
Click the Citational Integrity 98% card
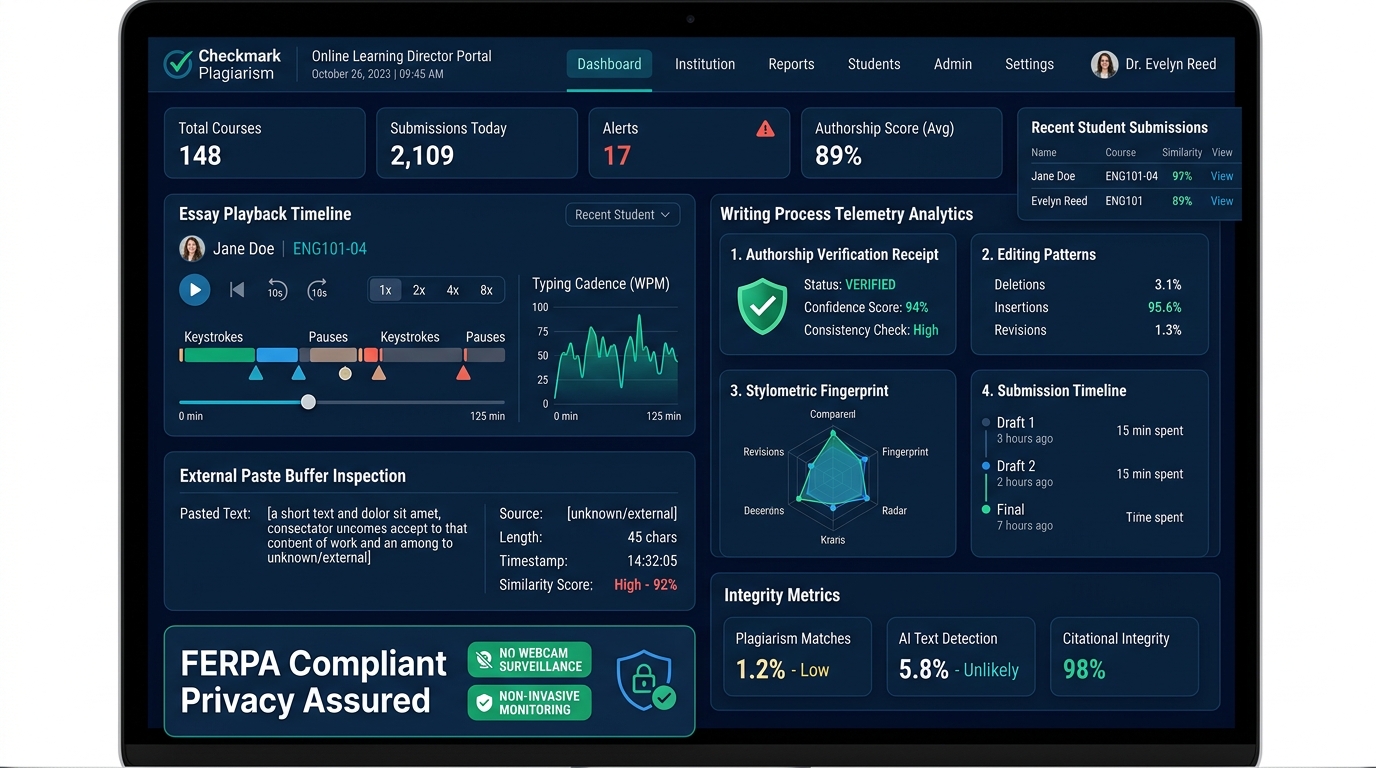pos(1124,657)
